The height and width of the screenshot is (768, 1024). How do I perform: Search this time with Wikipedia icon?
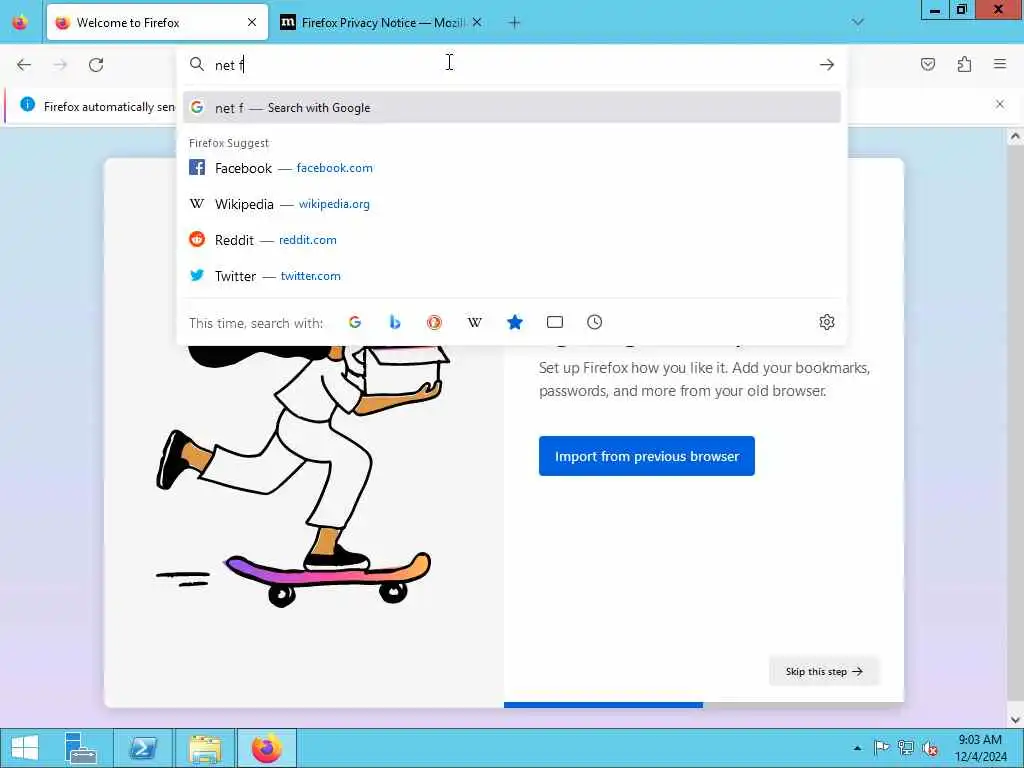tap(475, 322)
